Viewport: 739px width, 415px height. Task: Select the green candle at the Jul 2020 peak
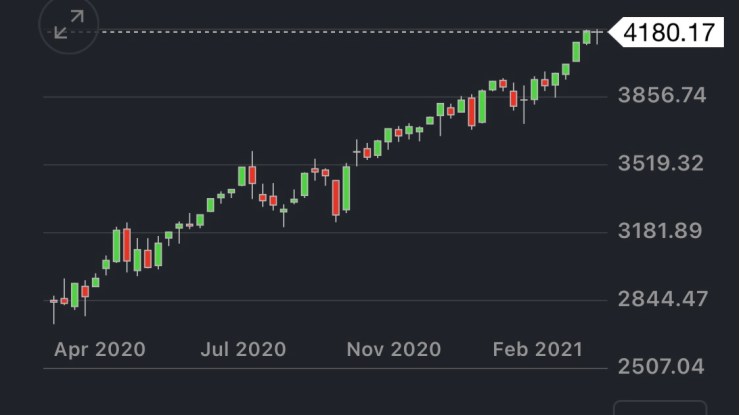tap(242, 175)
